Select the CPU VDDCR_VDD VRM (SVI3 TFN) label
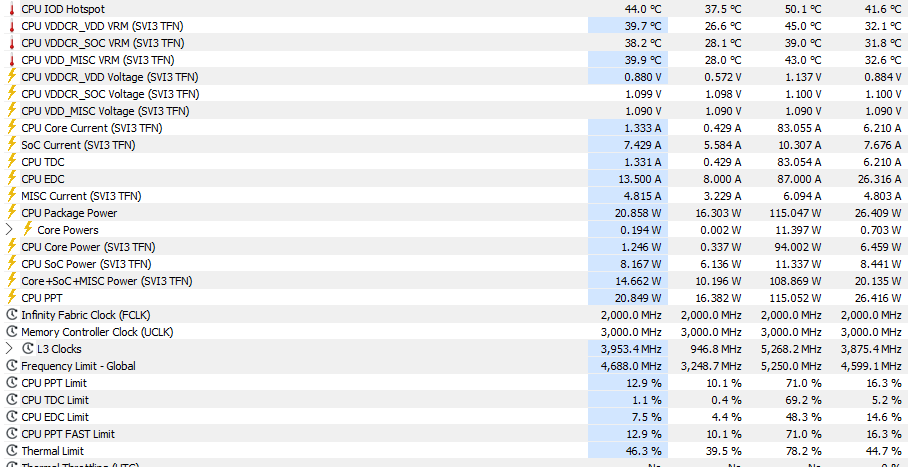 pos(102,26)
